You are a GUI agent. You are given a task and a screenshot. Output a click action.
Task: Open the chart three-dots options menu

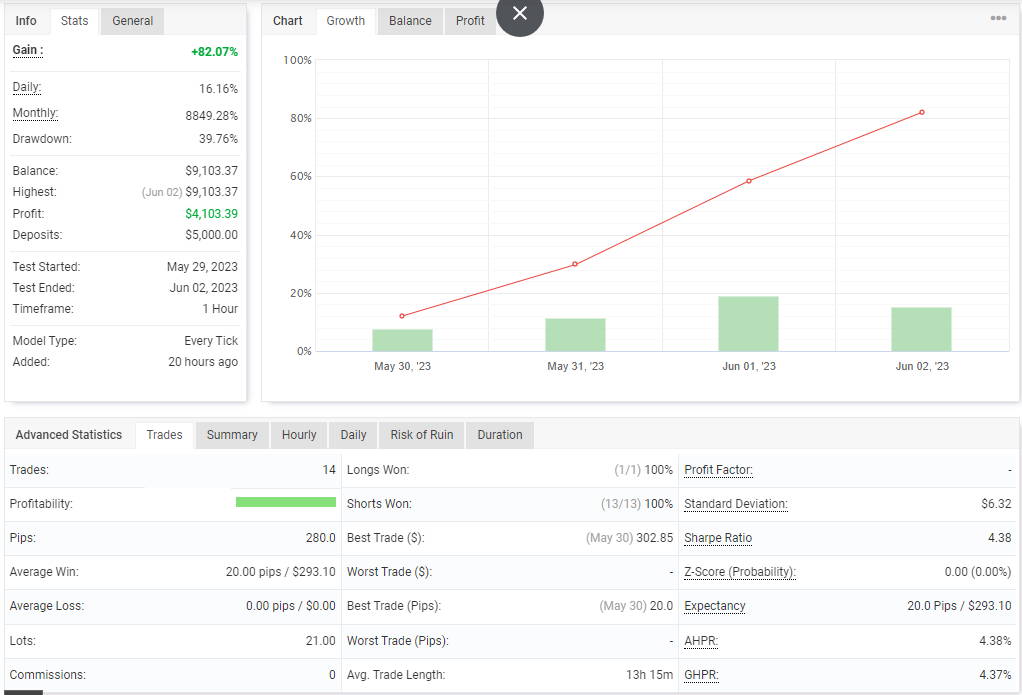tap(998, 18)
